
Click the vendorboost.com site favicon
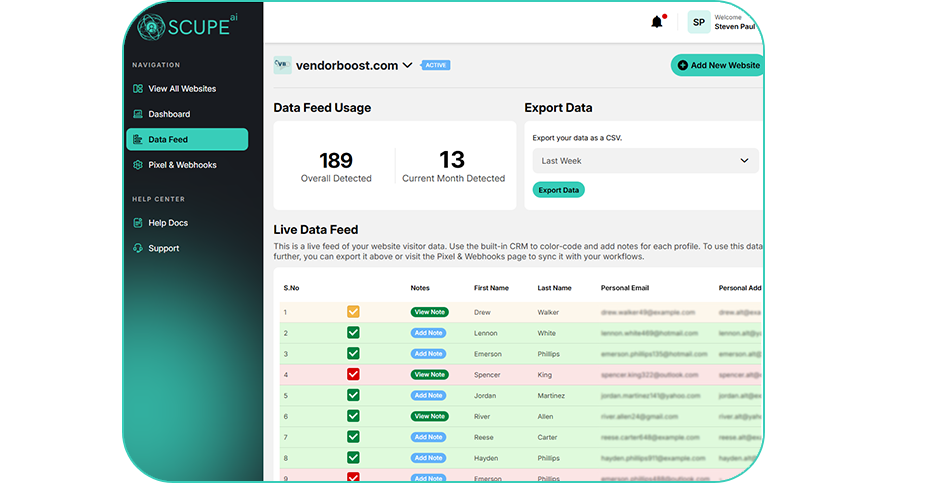pyautogui.click(x=283, y=65)
